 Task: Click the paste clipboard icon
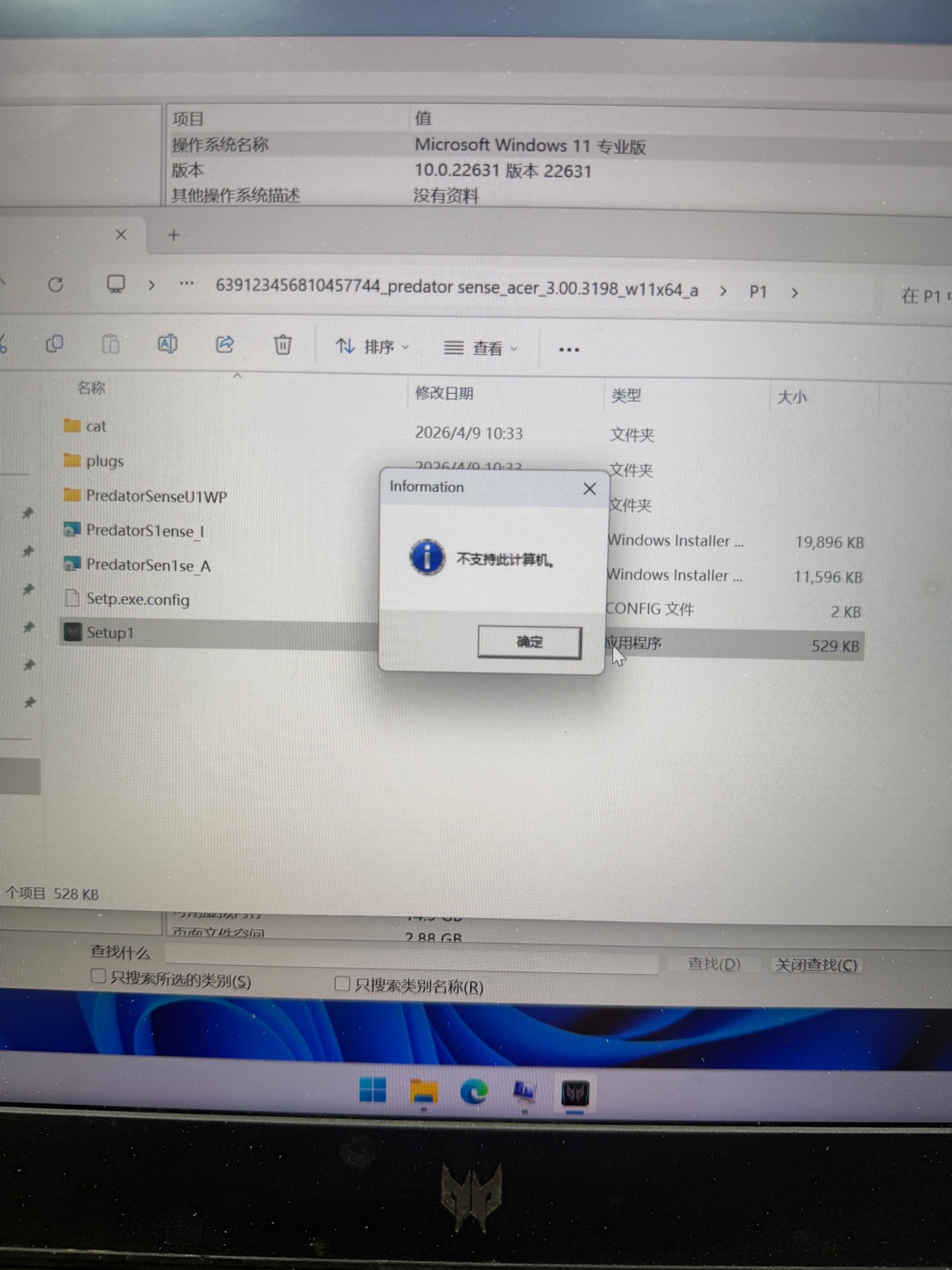(110, 343)
